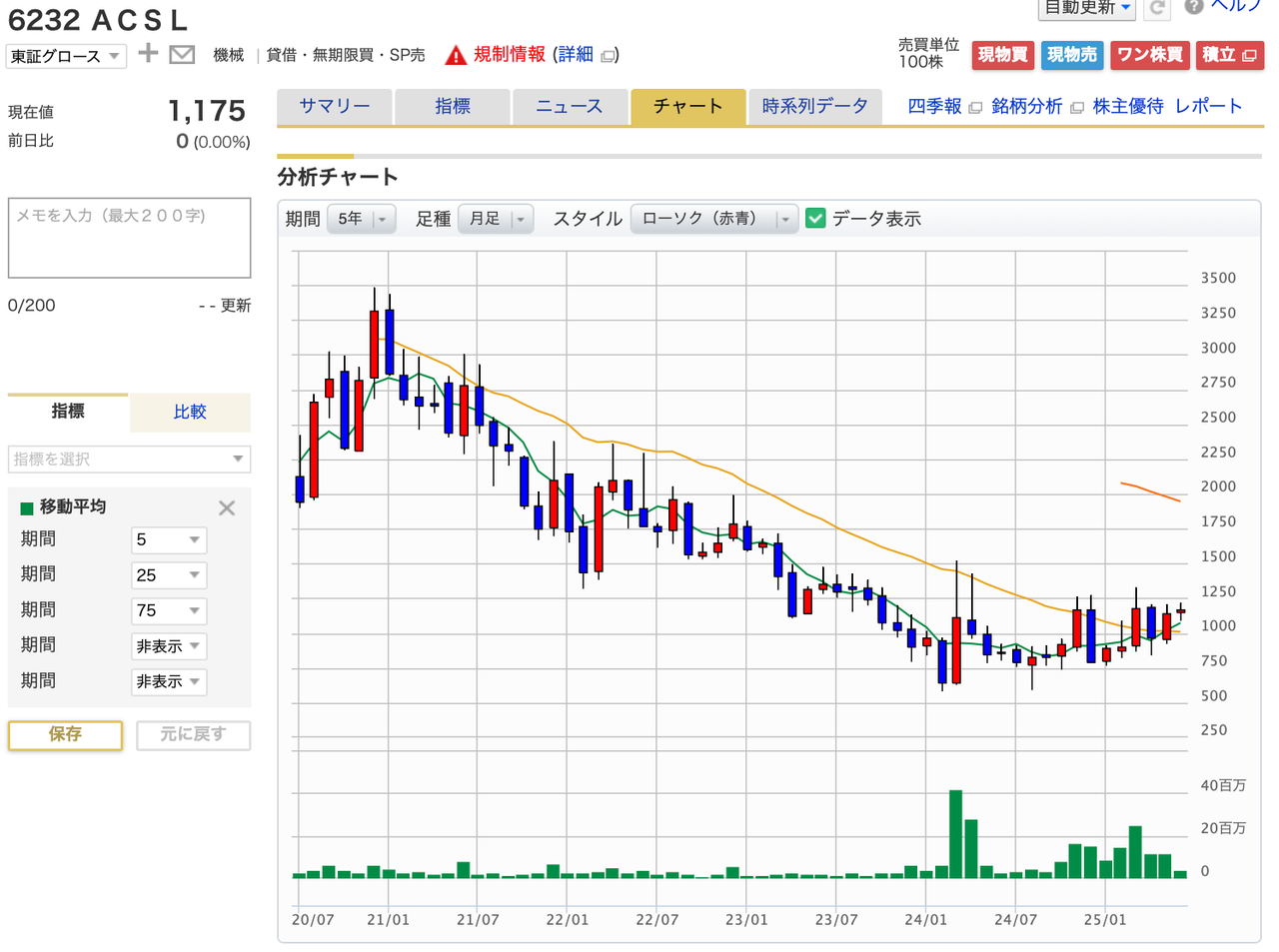Remove the 移動平均 indicator with X
Image resolution: width=1279 pixels, height=952 pixels.
coord(227,507)
